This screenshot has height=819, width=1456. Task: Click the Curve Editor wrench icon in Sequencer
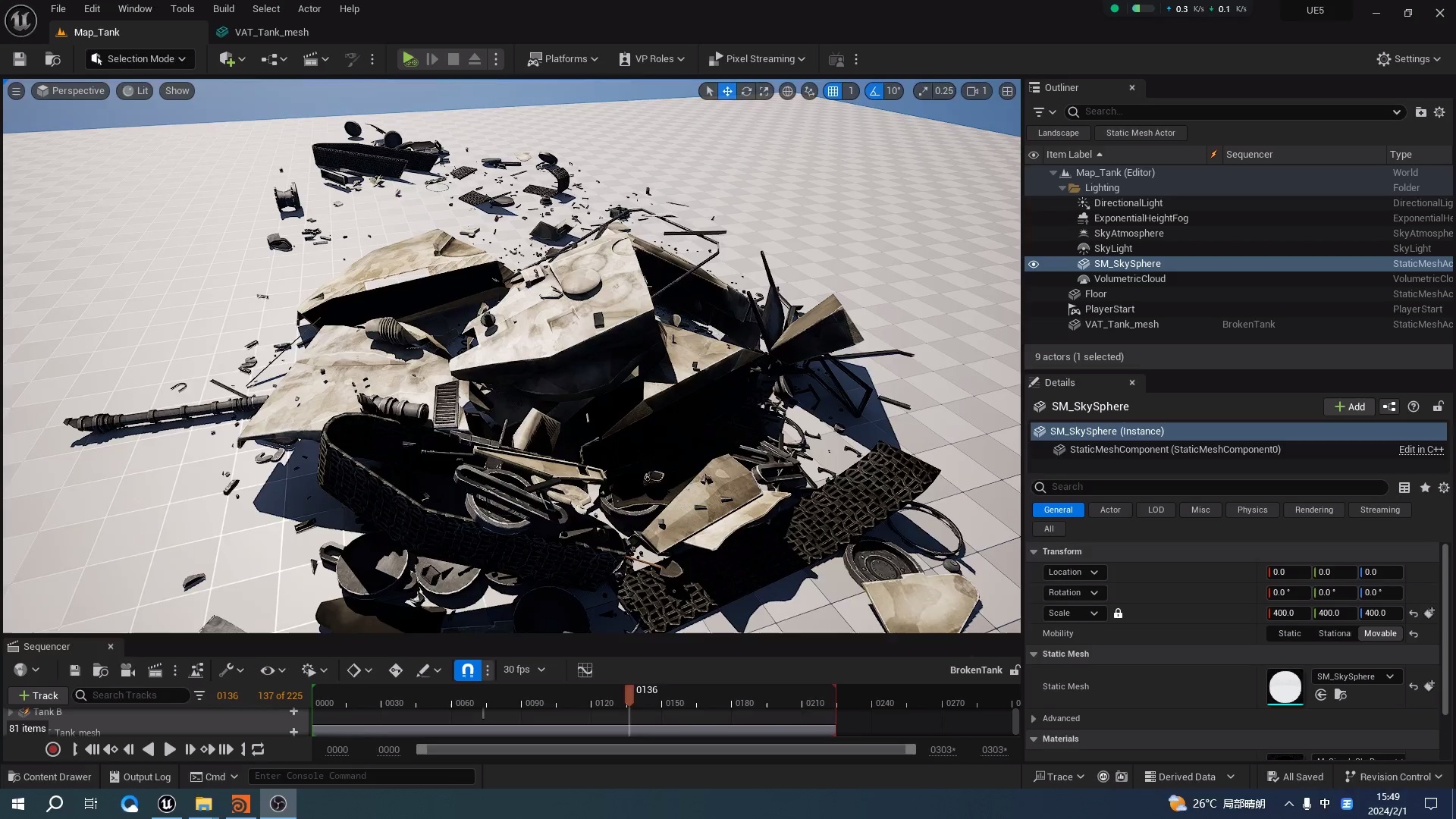click(227, 670)
